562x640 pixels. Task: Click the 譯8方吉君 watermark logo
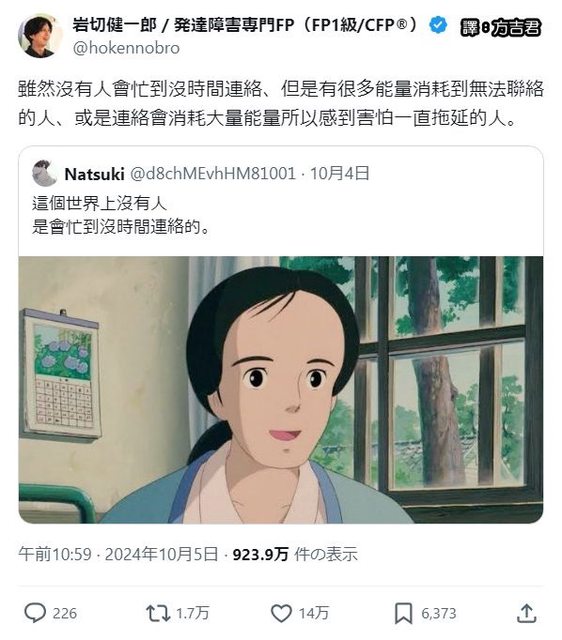[501, 28]
